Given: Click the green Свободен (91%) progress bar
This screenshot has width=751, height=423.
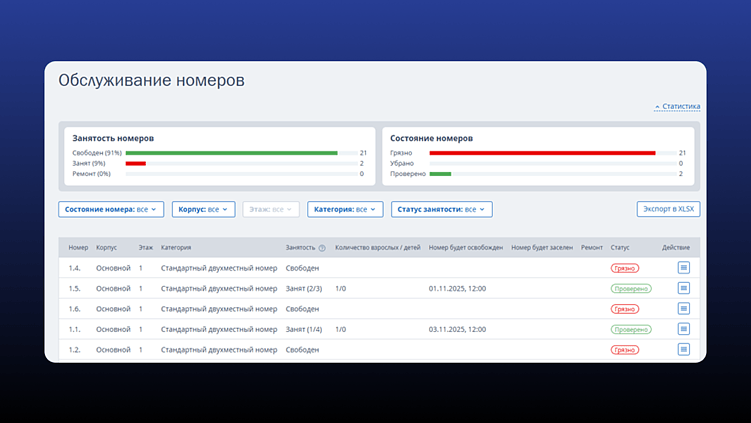Looking at the screenshot, I should (231, 153).
